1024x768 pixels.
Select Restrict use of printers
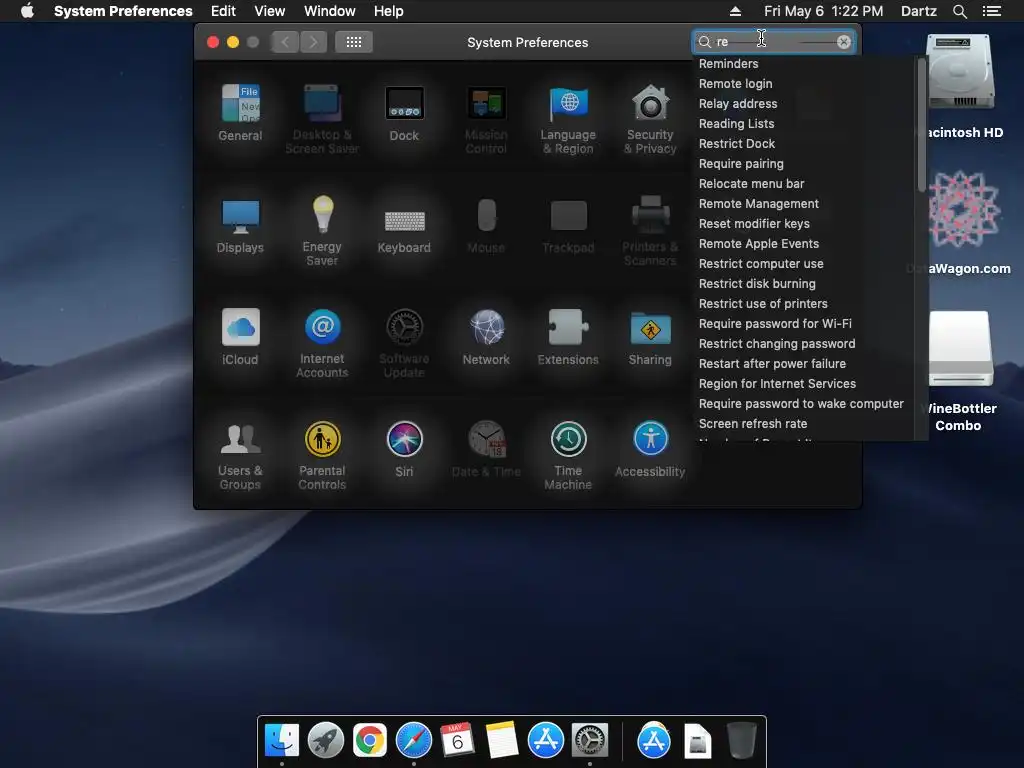tap(763, 304)
